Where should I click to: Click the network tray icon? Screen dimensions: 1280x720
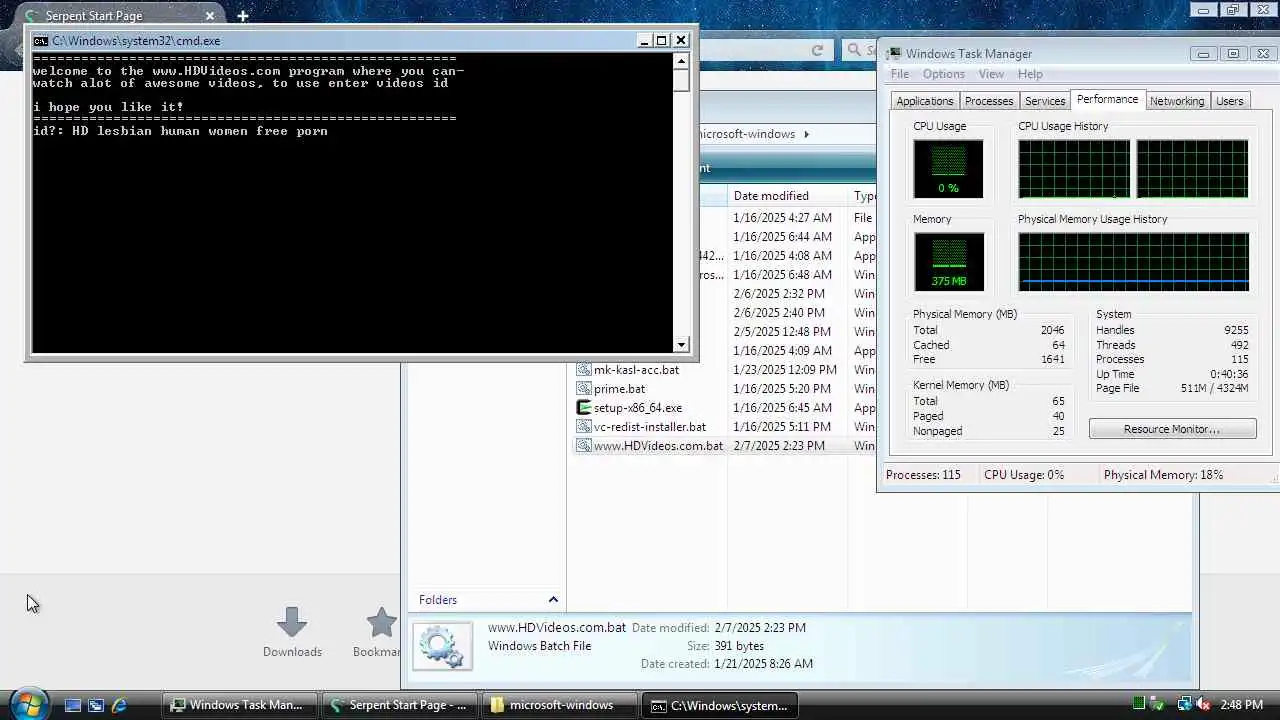(1184, 705)
